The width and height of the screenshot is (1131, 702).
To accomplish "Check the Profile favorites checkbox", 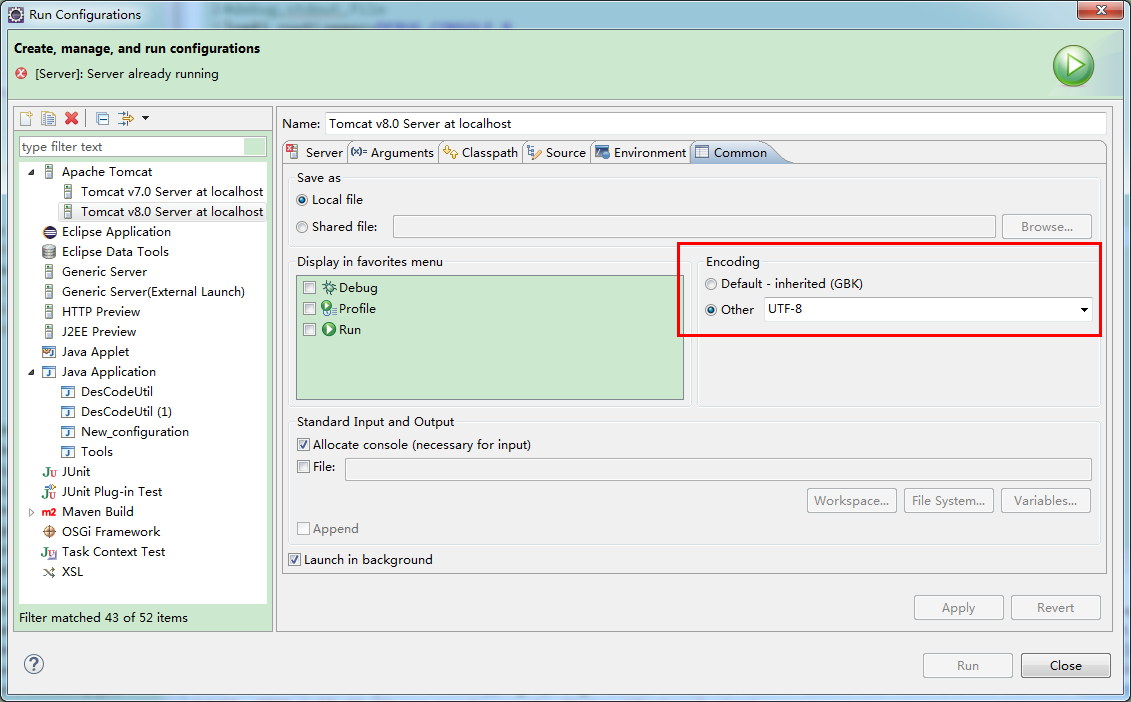I will 309,308.
